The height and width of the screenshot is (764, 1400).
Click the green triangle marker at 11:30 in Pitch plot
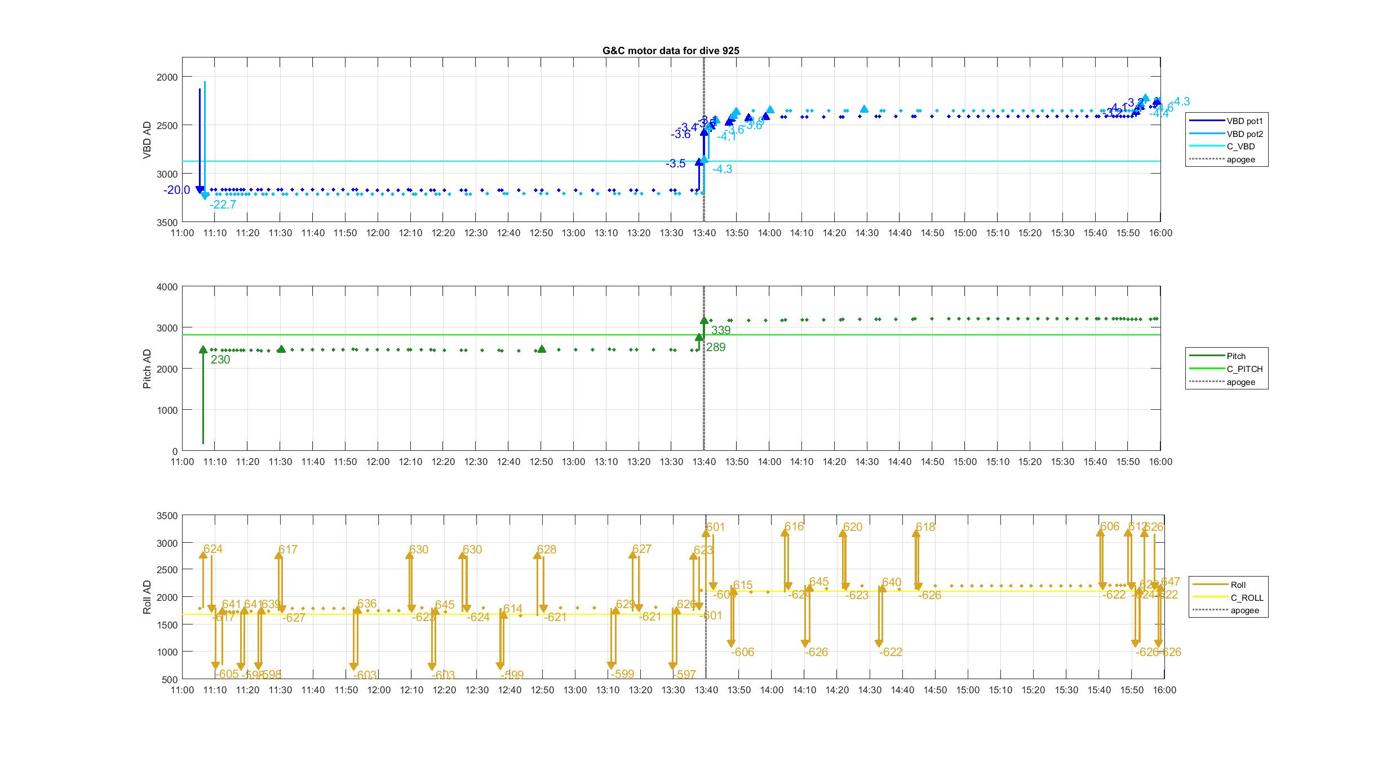(281, 349)
